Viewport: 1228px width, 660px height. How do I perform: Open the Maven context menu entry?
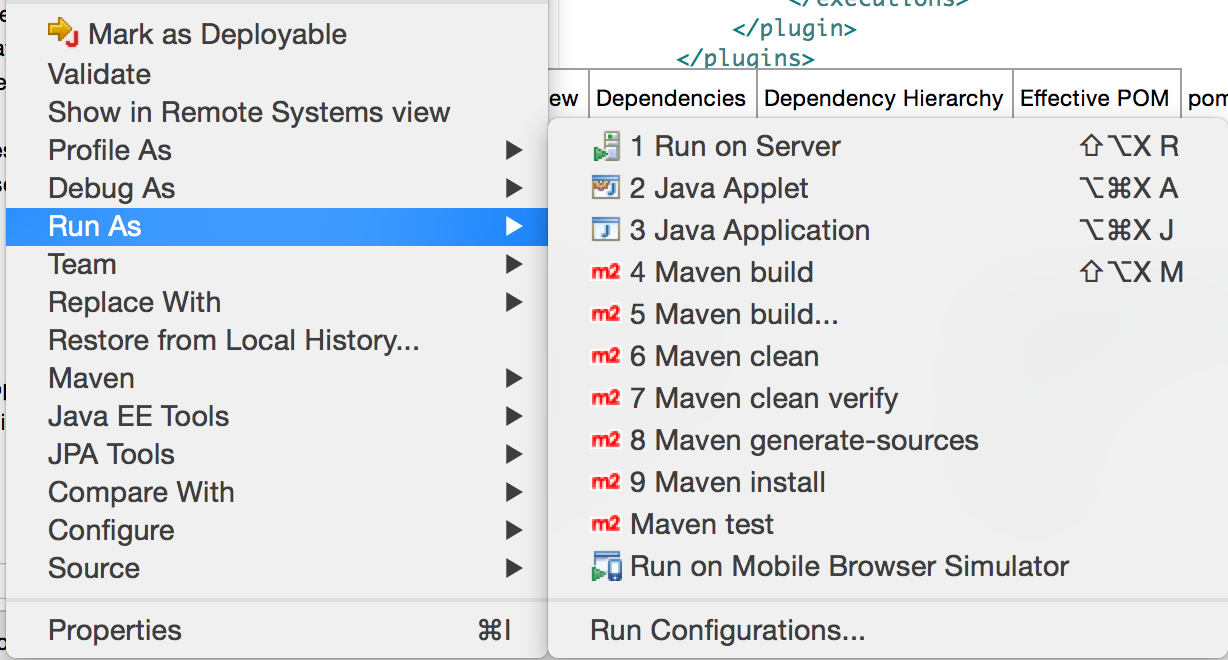pyautogui.click(x=277, y=378)
